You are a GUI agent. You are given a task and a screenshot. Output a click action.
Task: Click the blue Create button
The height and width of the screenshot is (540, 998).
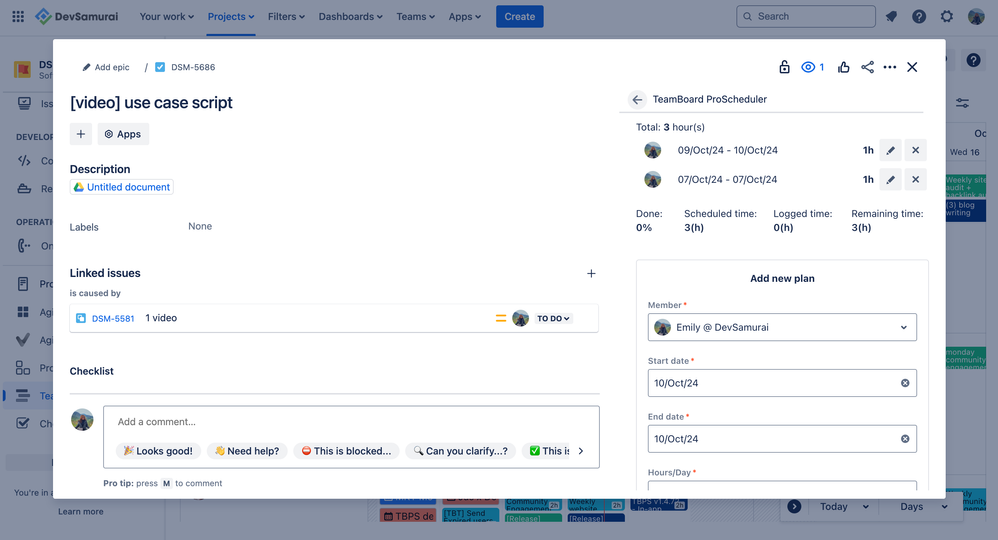519,17
